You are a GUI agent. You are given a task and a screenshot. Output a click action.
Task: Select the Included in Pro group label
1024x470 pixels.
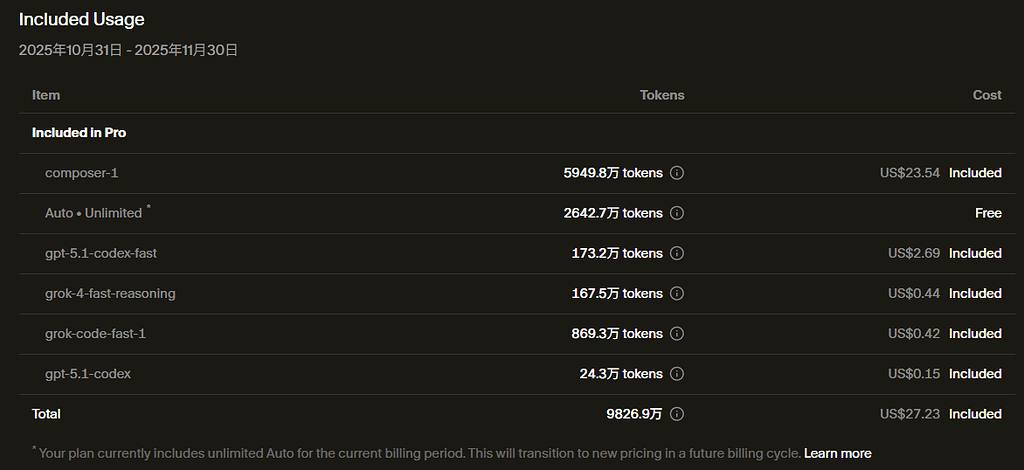pos(79,133)
